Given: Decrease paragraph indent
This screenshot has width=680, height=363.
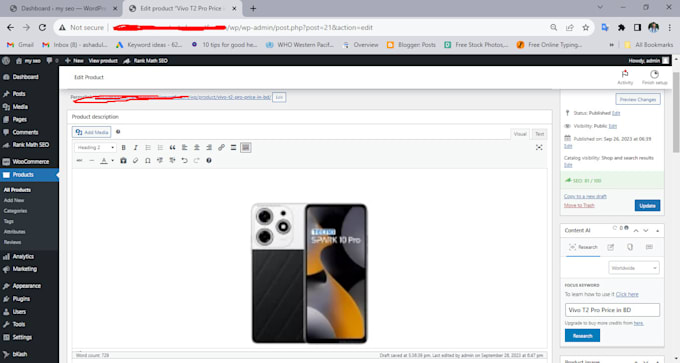Looking at the screenshot, I should [x=160, y=160].
